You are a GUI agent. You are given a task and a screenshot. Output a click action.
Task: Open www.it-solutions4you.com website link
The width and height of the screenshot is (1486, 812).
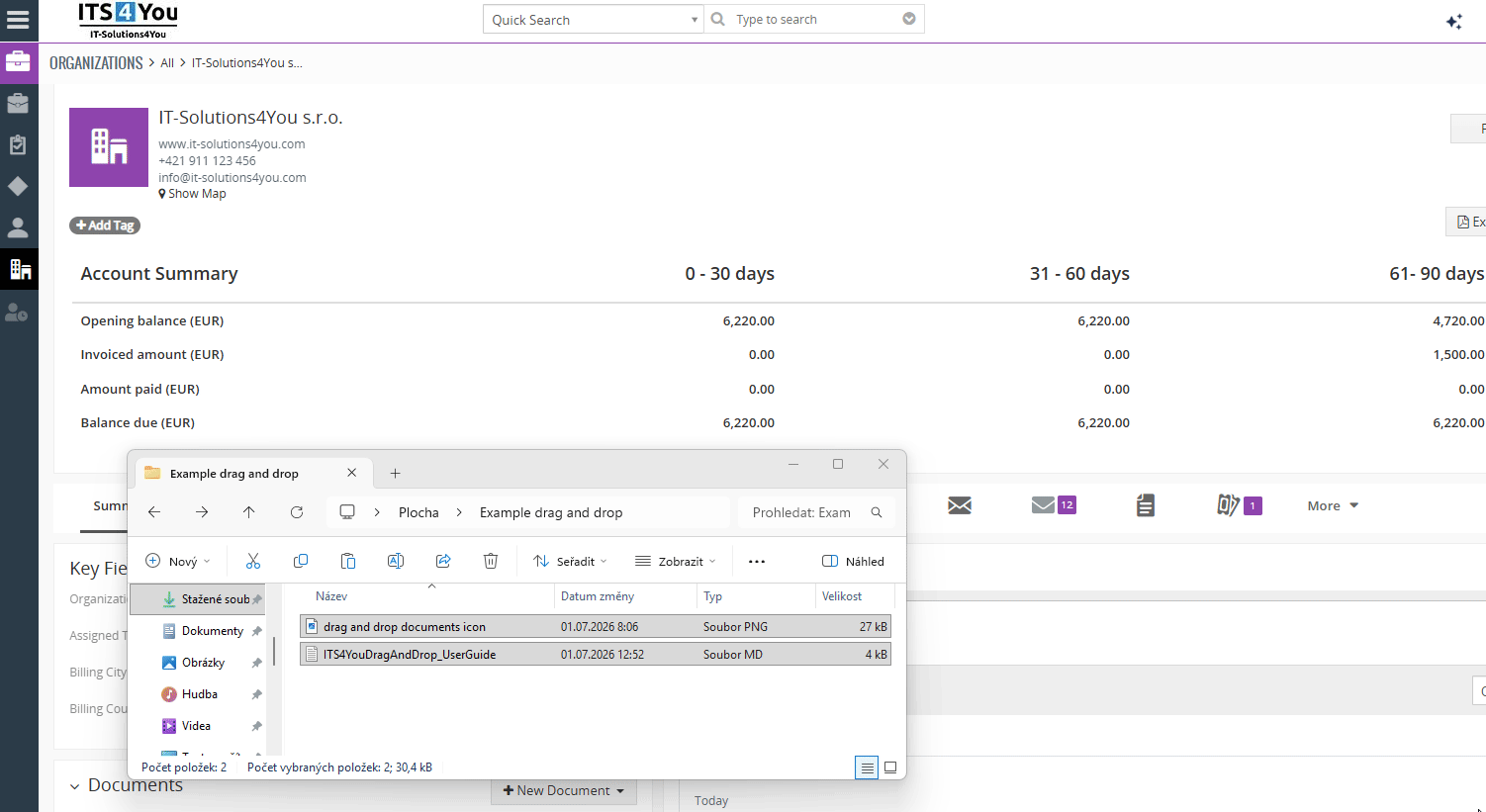coord(232,143)
